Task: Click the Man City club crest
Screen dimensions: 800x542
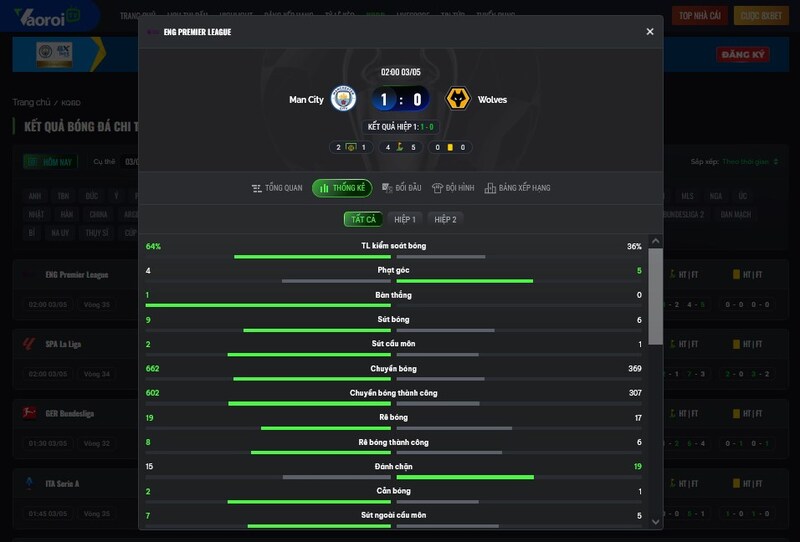Action: click(x=343, y=99)
